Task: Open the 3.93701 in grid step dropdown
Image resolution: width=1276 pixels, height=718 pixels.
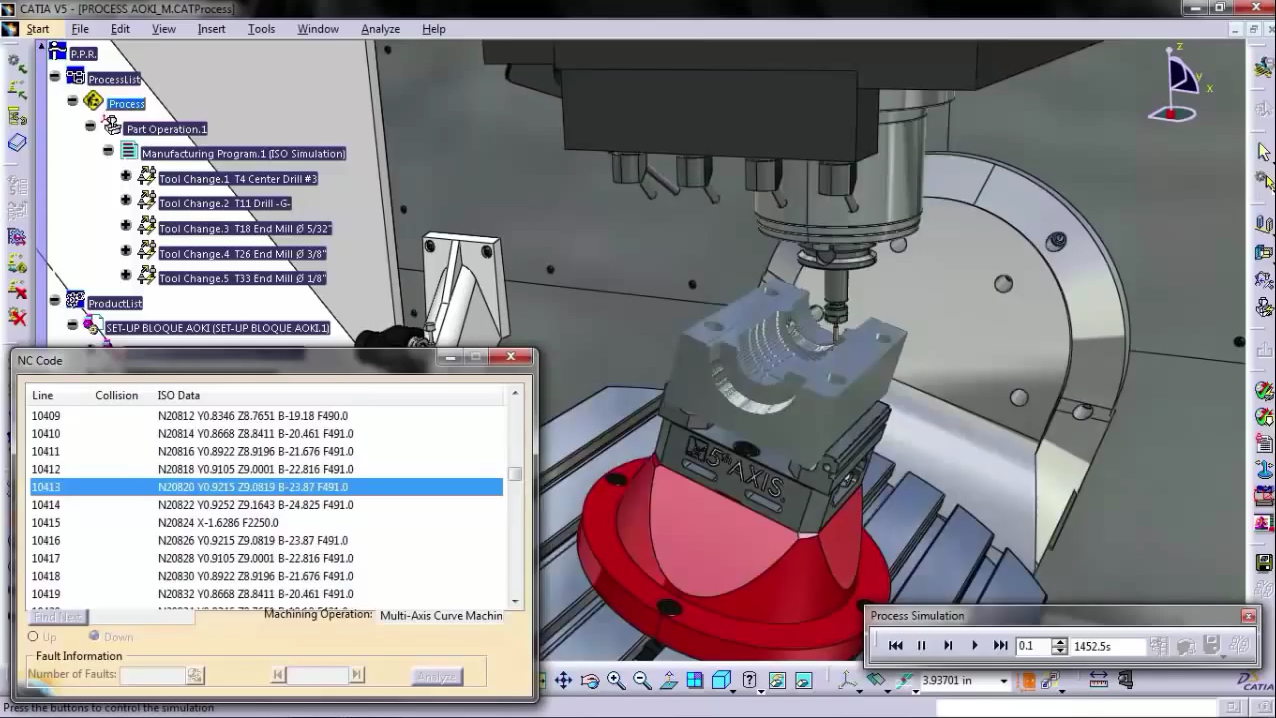Action: 1004,681
